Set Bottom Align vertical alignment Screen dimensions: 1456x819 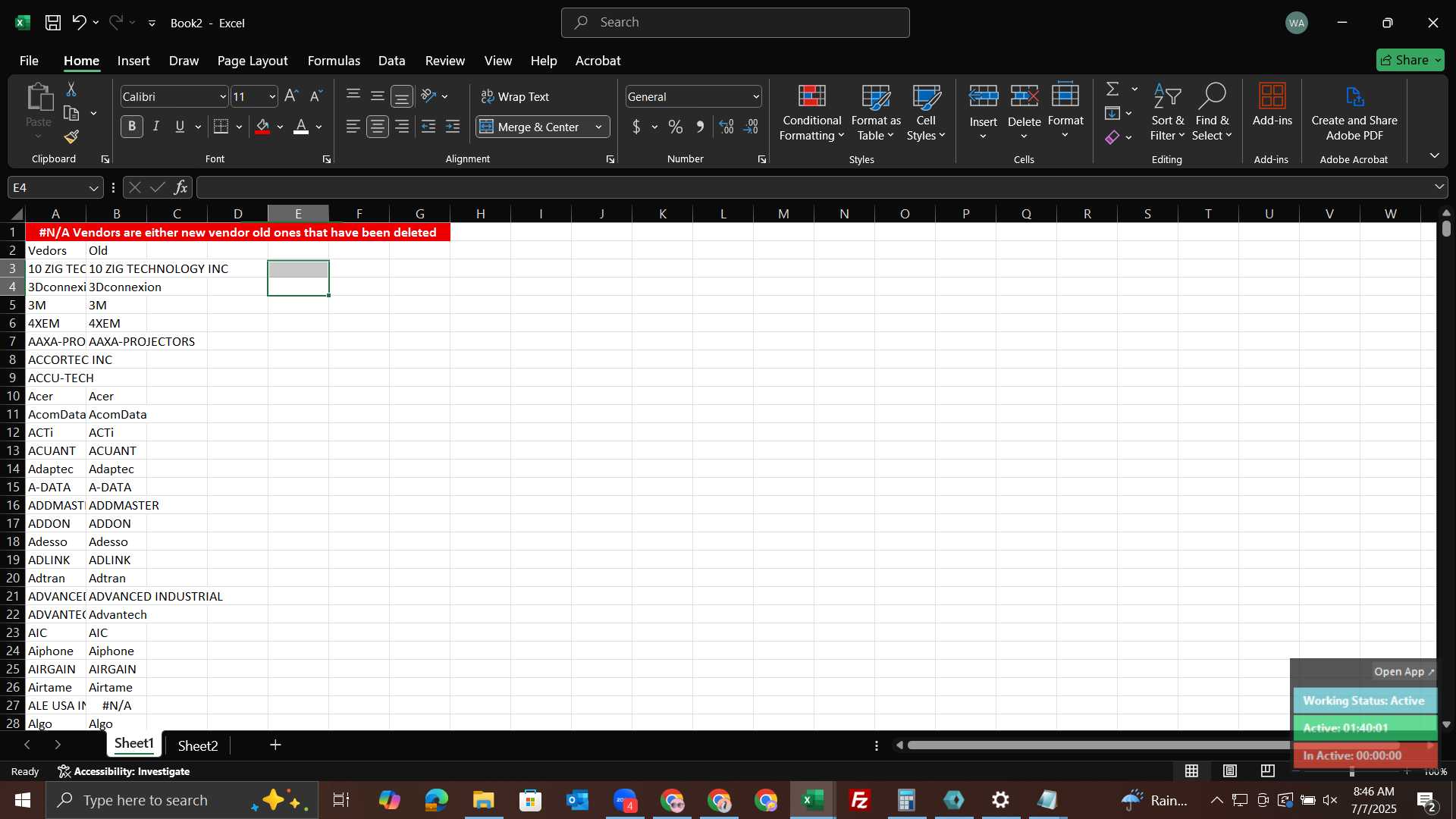402,96
